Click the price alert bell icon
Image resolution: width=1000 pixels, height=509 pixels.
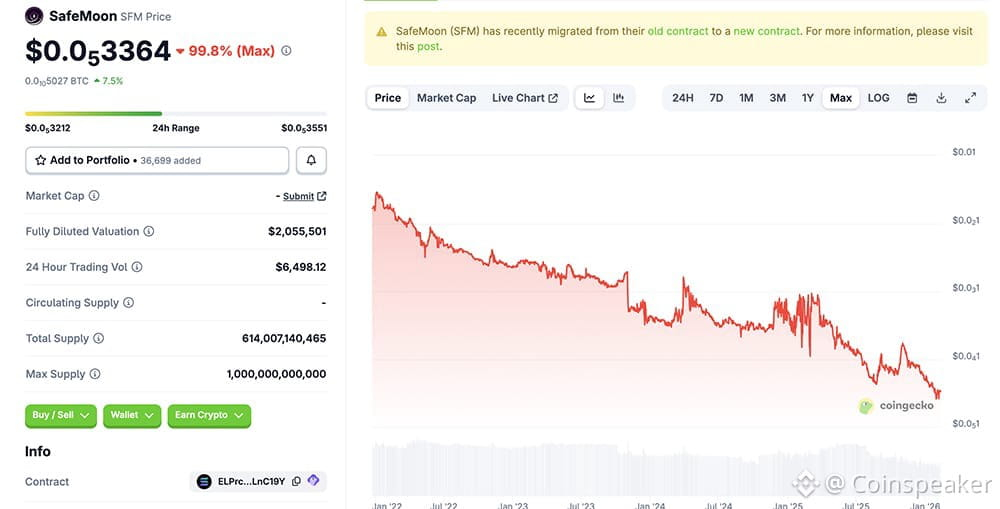311,160
